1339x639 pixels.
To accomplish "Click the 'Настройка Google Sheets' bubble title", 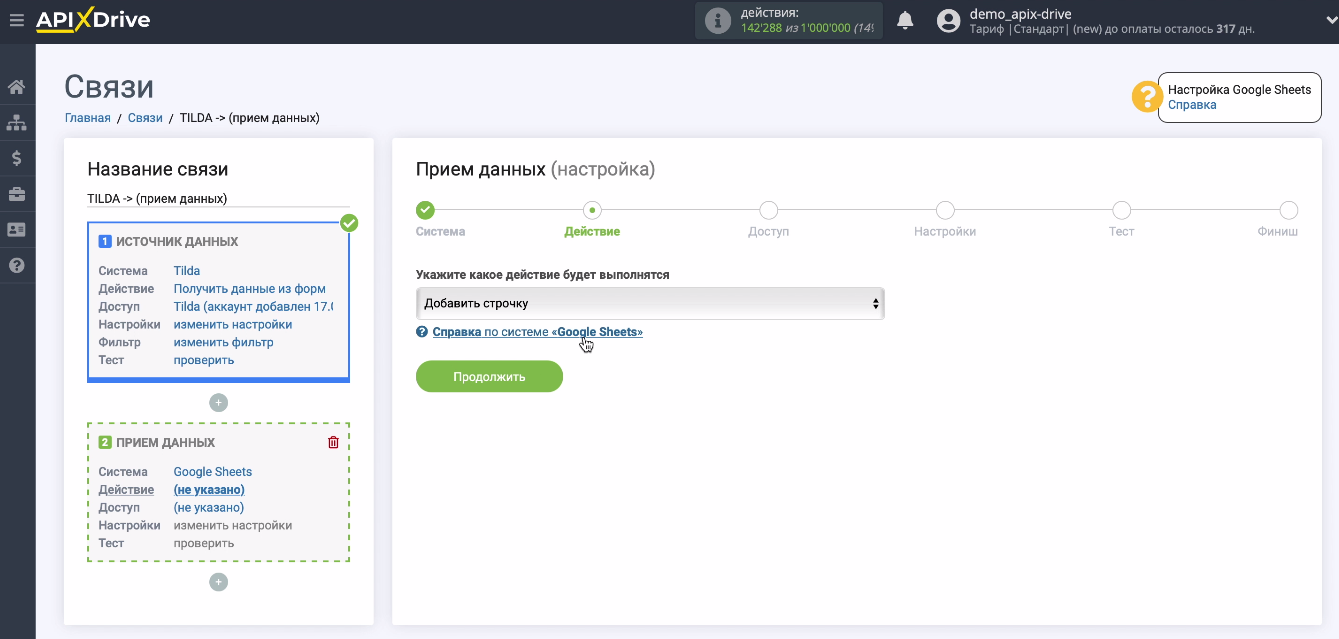I will click(x=1240, y=90).
